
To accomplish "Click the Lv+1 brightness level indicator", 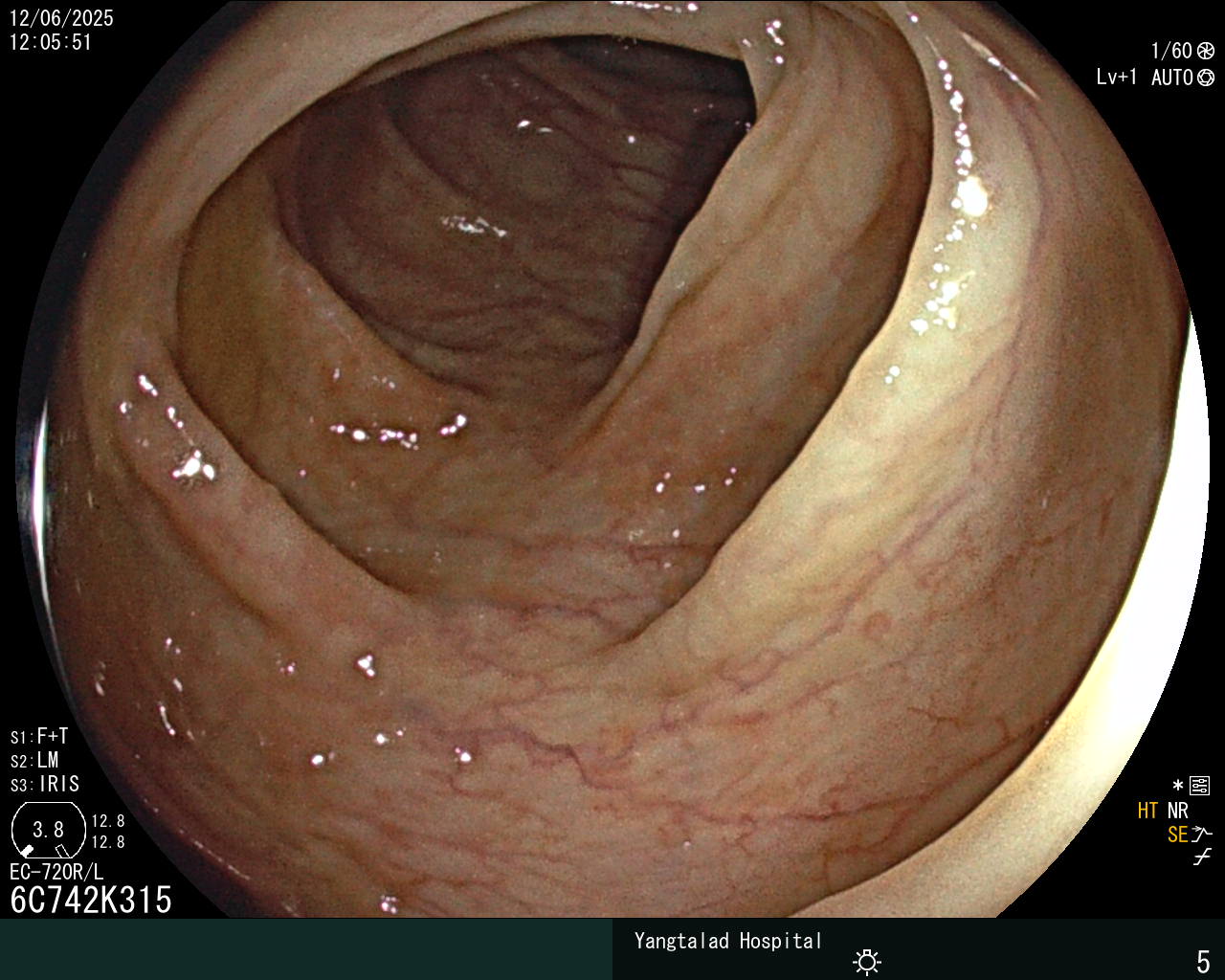I will 1116,78.
